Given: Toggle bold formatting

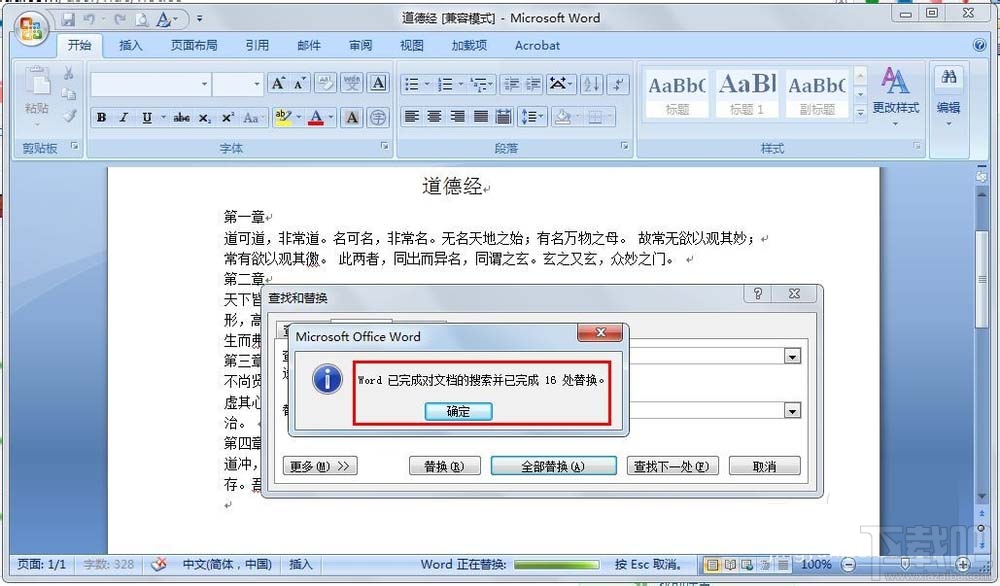Looking at the screenshot, I should pos(101,118).
